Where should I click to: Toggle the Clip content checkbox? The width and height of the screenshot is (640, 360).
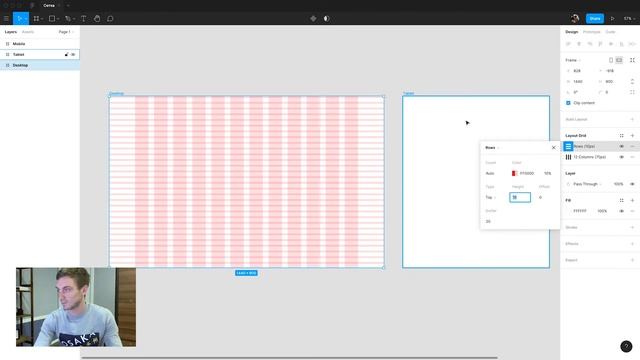[568, 103]
